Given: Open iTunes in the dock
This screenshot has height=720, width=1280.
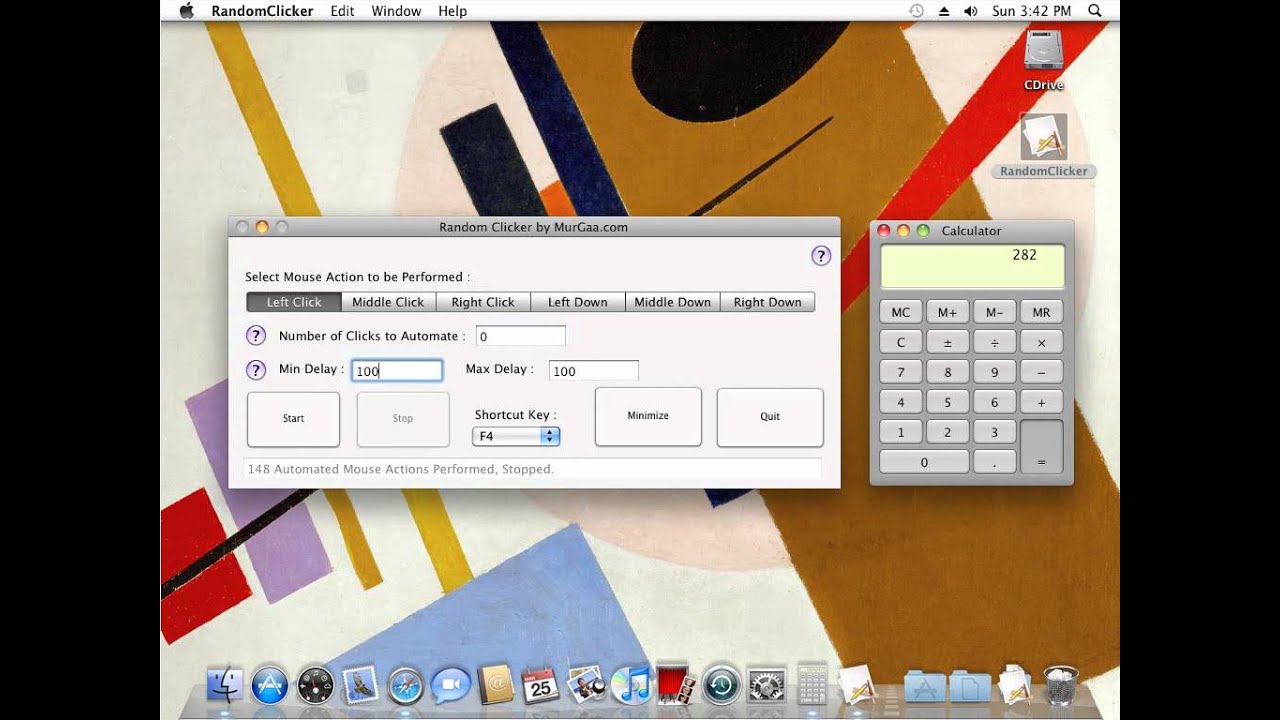Looking at the screenshot, I should point(632,686).
